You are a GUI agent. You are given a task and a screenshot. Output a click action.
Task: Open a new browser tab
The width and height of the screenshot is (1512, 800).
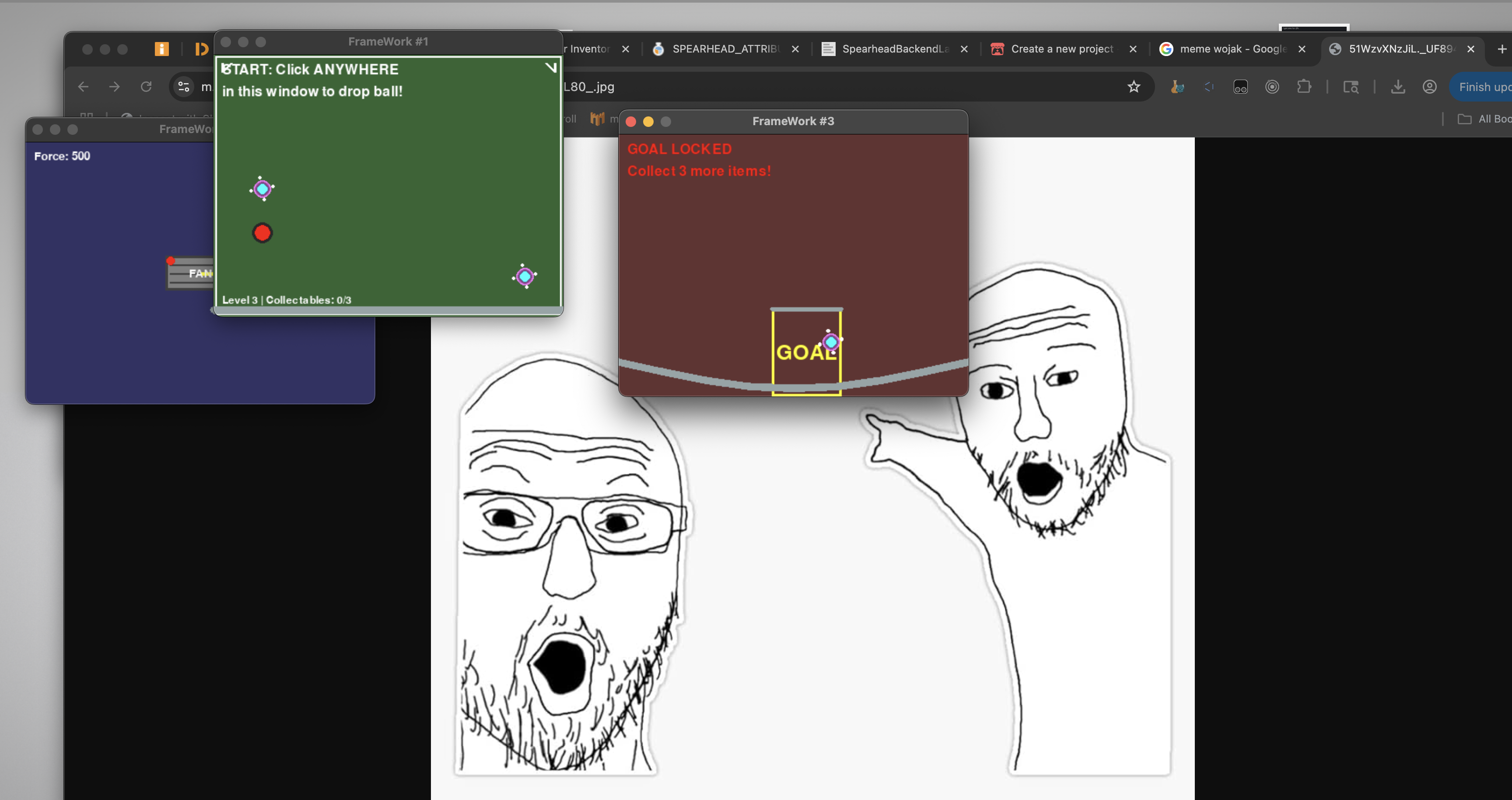(x=1501, y=49)
